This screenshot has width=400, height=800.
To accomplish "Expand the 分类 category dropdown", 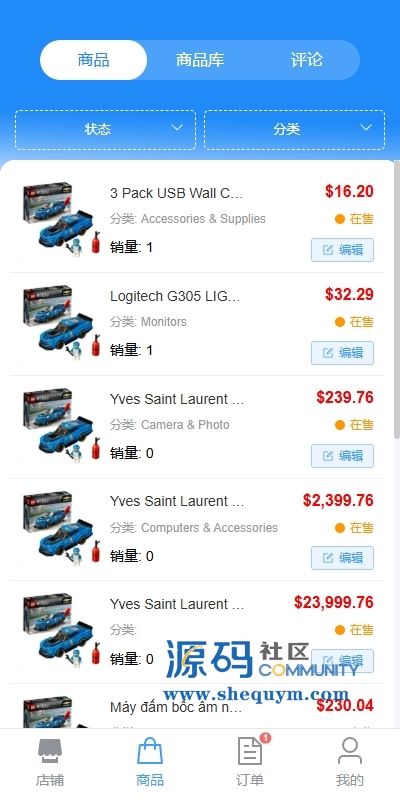I will click(x=294, y=130).
